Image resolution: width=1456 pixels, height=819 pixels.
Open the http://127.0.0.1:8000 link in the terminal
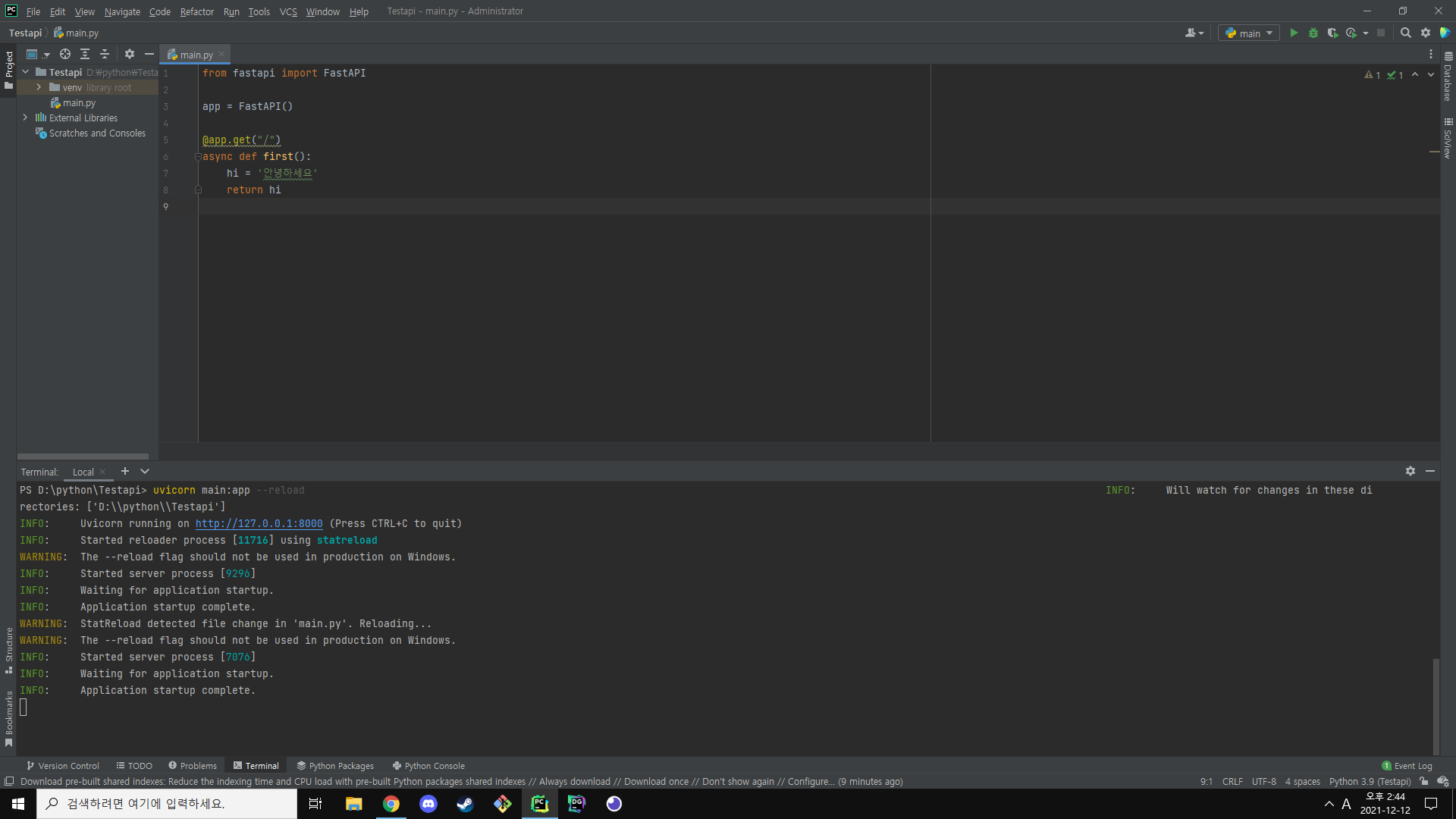[x=259, y=523]
